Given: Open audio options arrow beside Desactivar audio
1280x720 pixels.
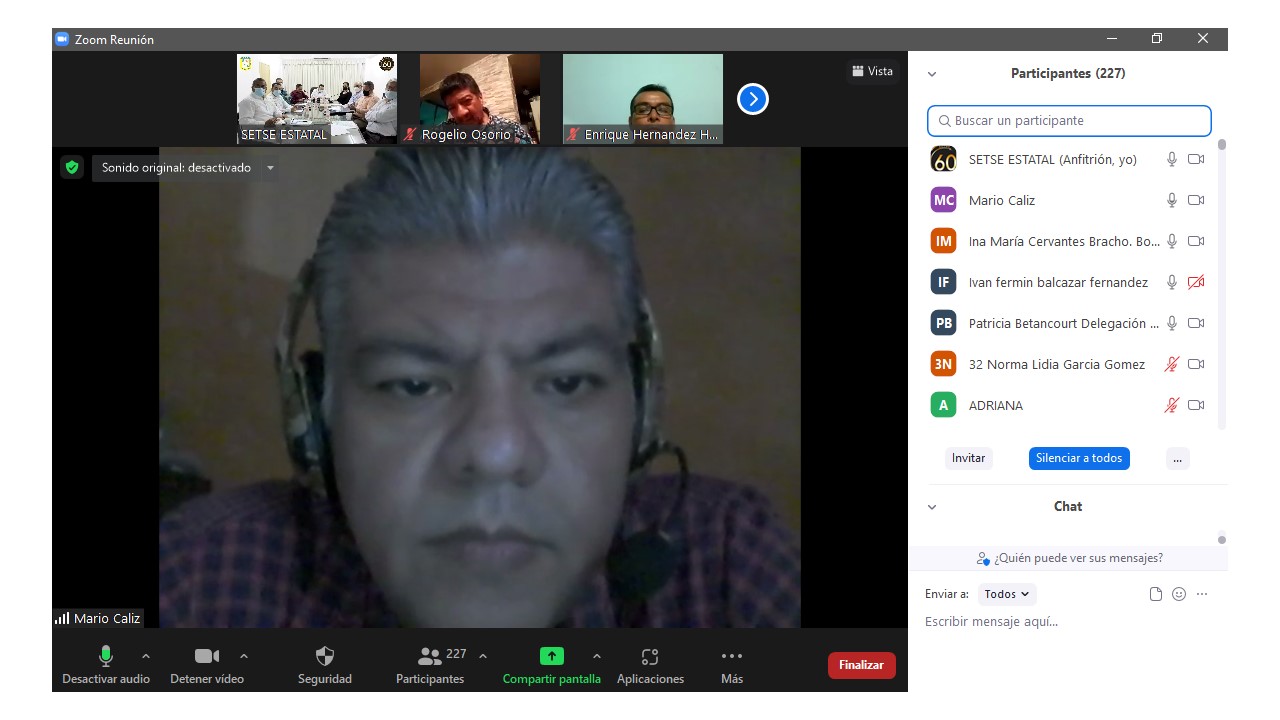Looking at the screenshot, I should (146, 656).
